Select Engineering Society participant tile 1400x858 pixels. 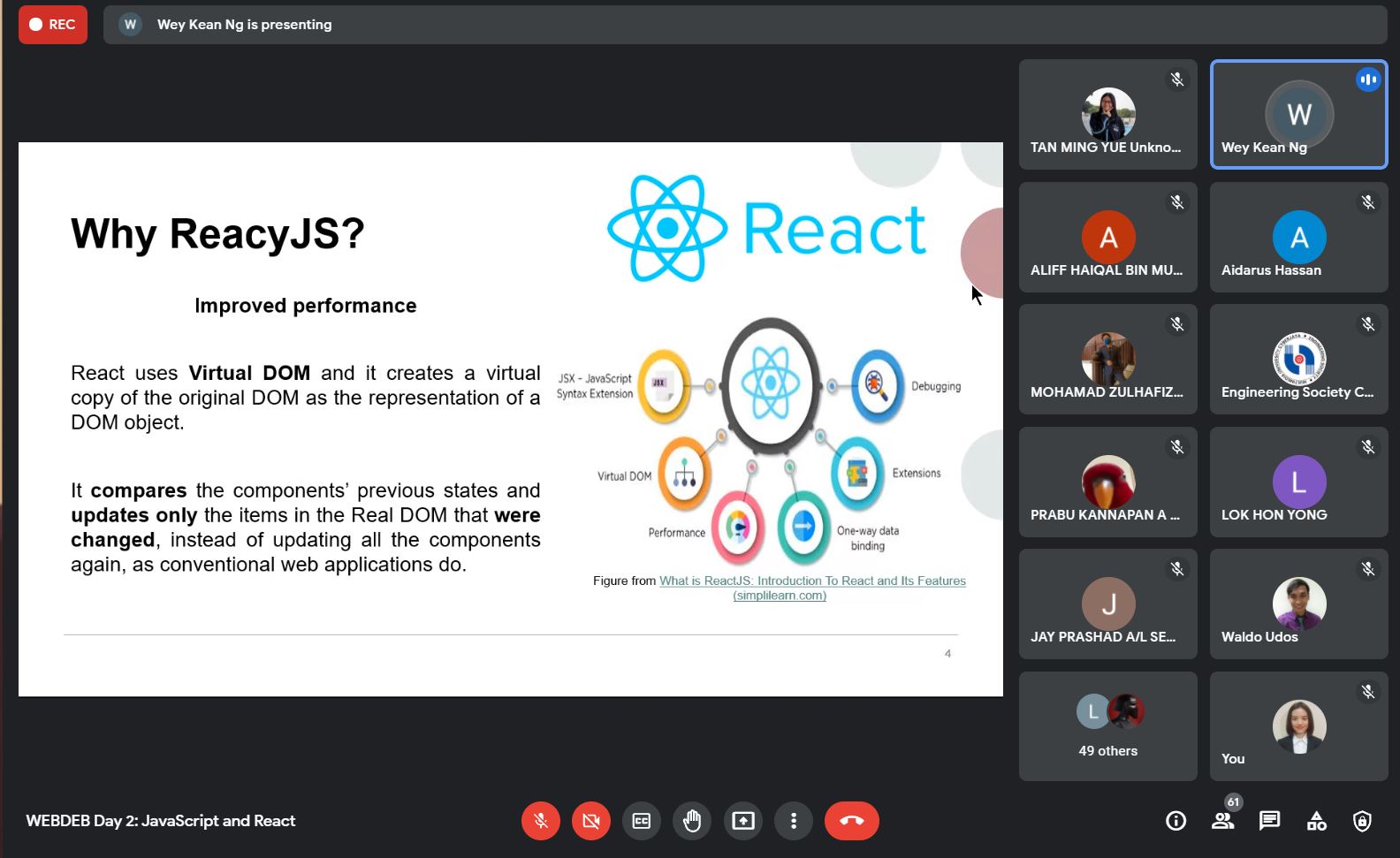point(1299,360)
